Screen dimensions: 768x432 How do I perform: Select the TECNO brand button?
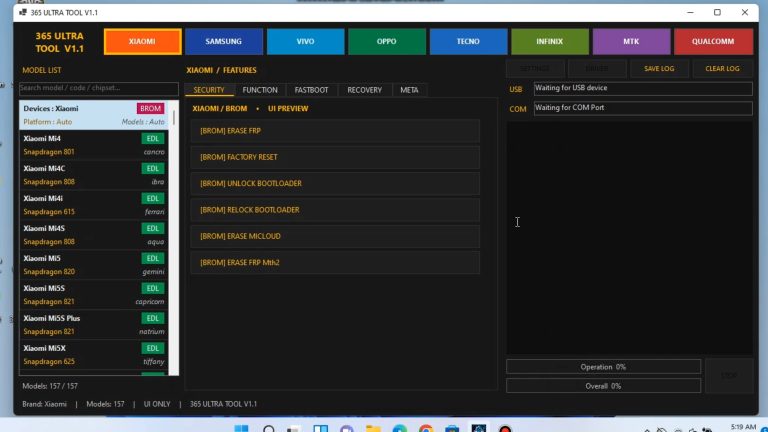[468, 42]
